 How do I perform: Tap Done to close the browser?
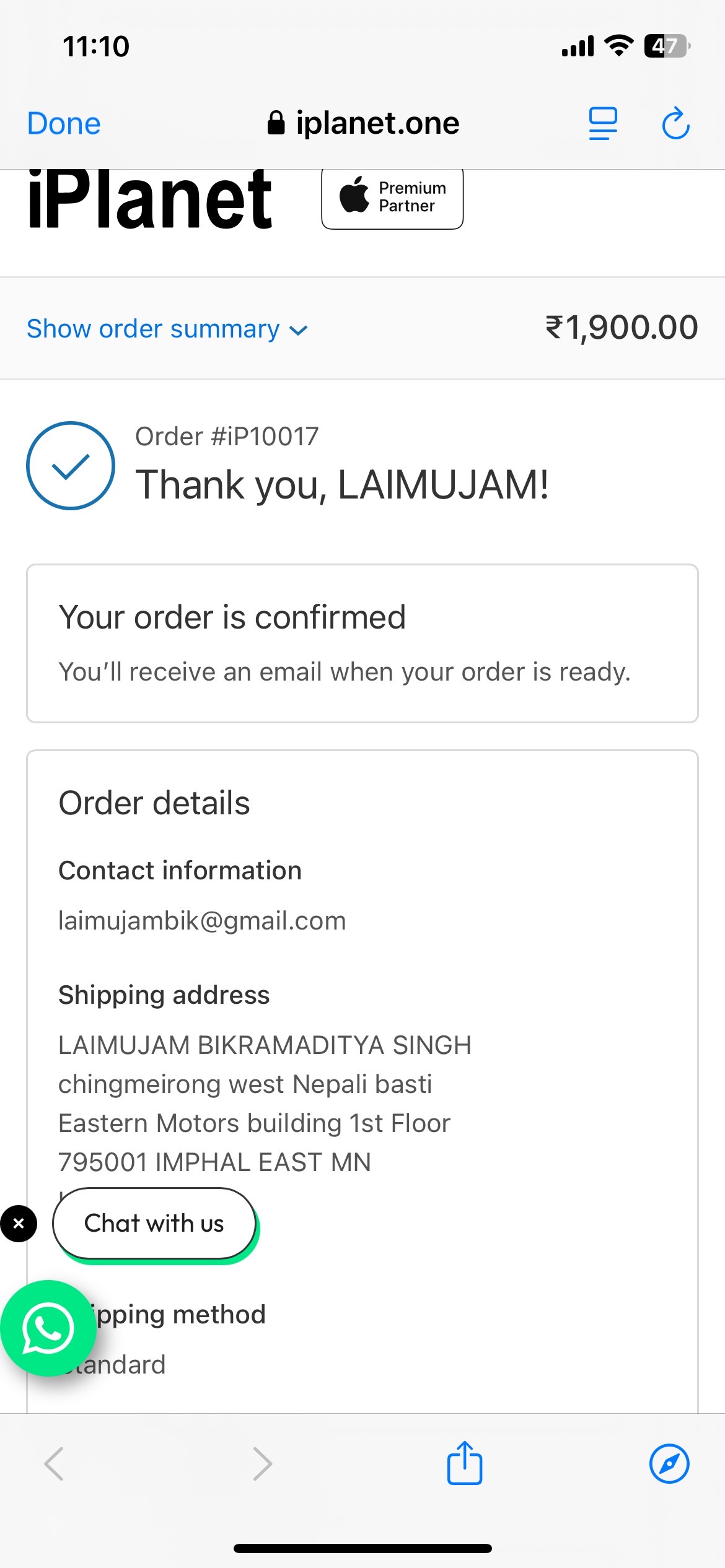64,123
